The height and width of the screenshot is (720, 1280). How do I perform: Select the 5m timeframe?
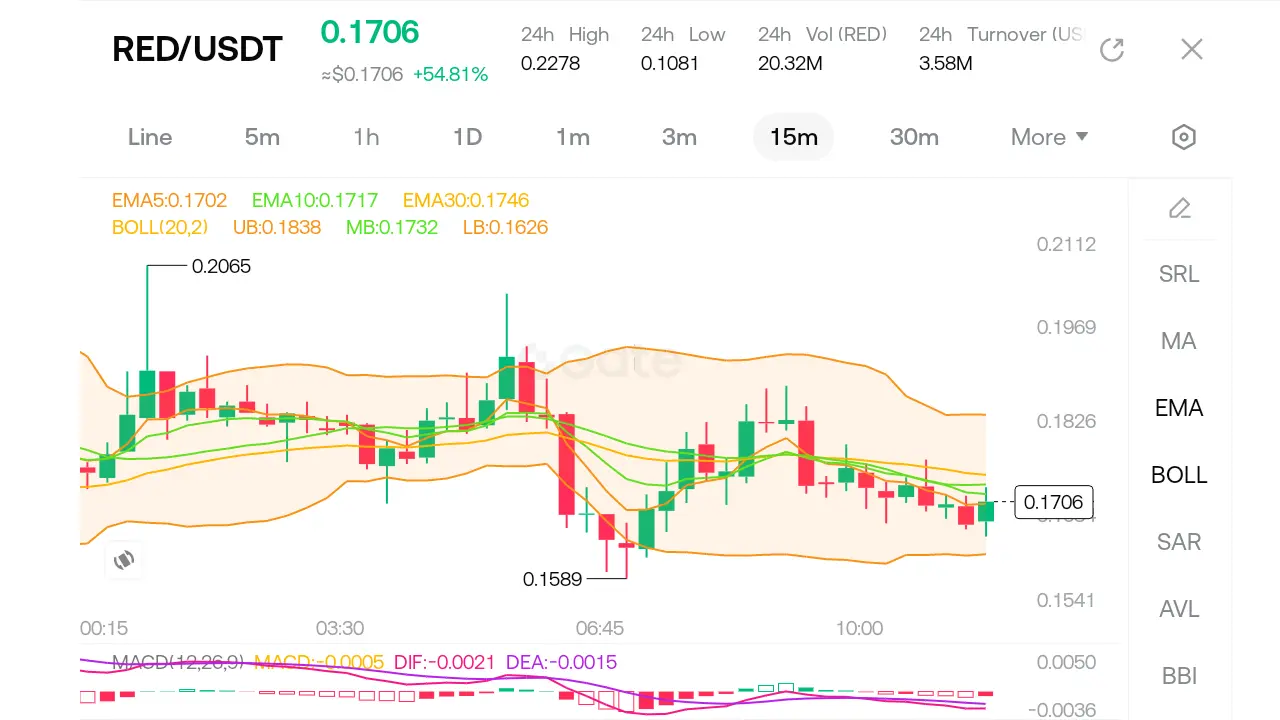tap(262, 137)
